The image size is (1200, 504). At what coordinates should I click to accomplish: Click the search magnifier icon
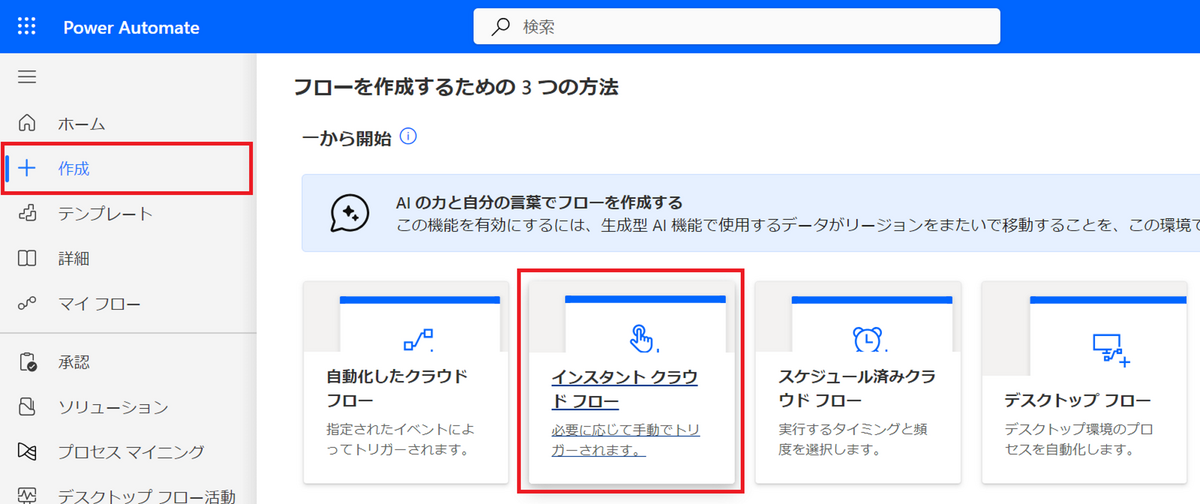pyautogui.click(x=501, y=27)
